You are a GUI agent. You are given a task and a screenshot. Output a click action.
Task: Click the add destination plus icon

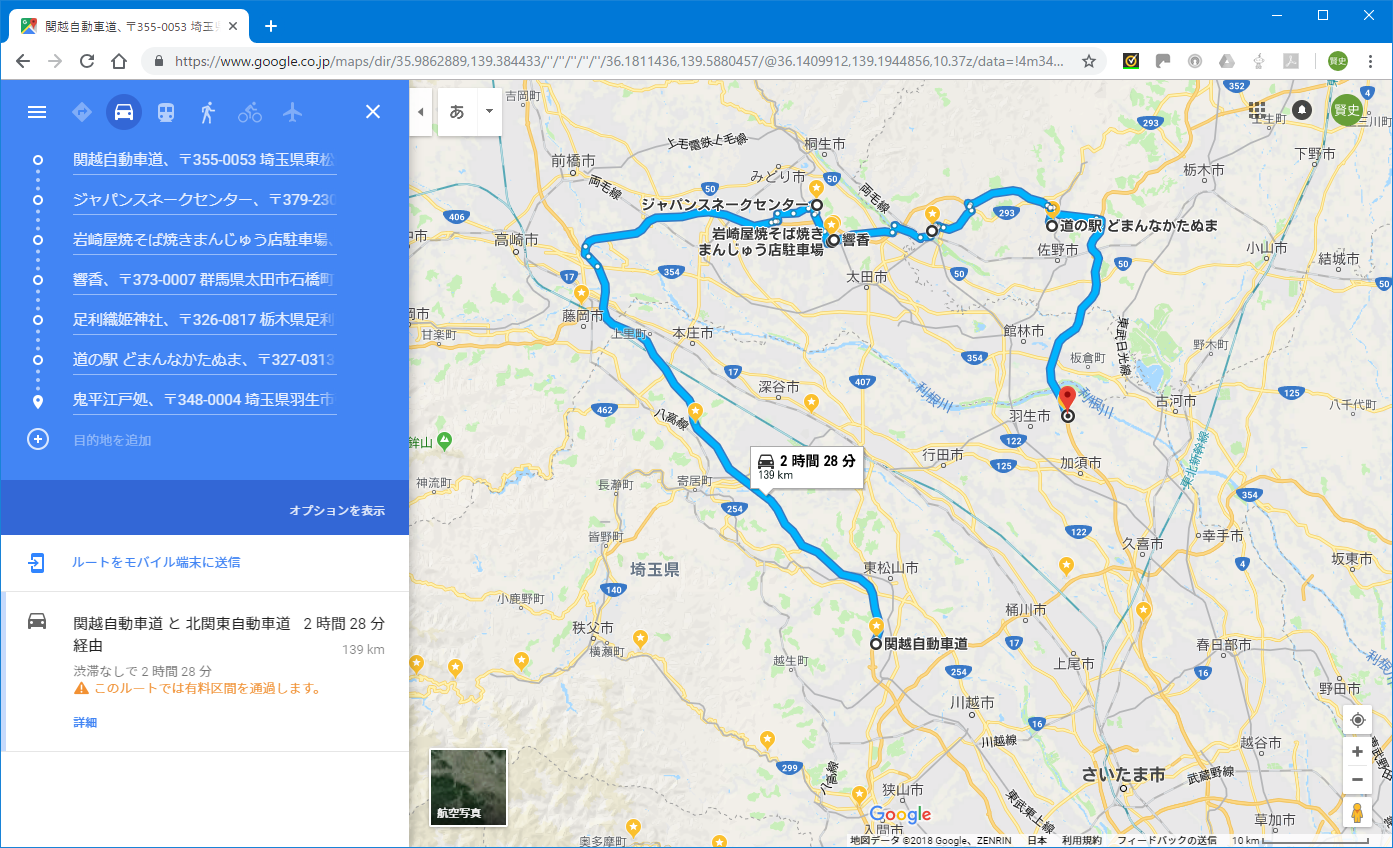(38, 439)
